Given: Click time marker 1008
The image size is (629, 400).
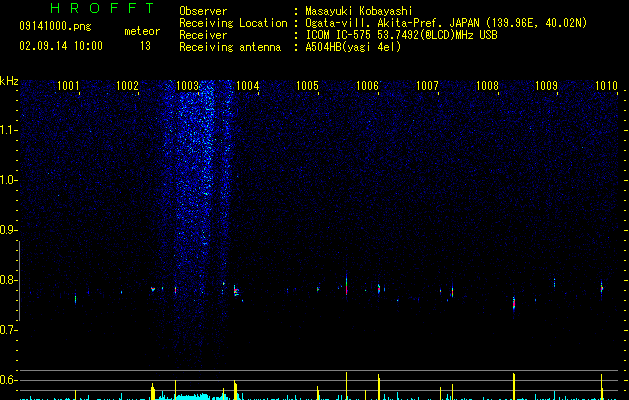Looking at the screenshot, I should [487, 85].
